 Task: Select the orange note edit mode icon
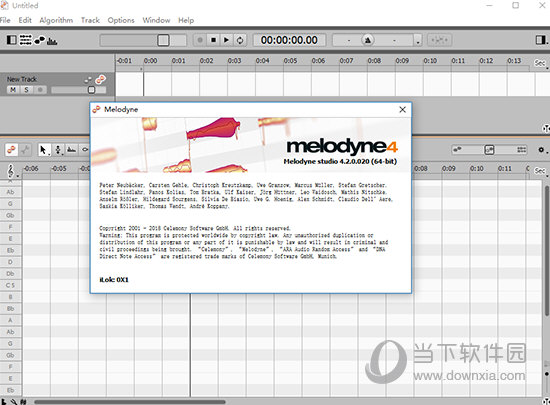click(x=11, y=150)
